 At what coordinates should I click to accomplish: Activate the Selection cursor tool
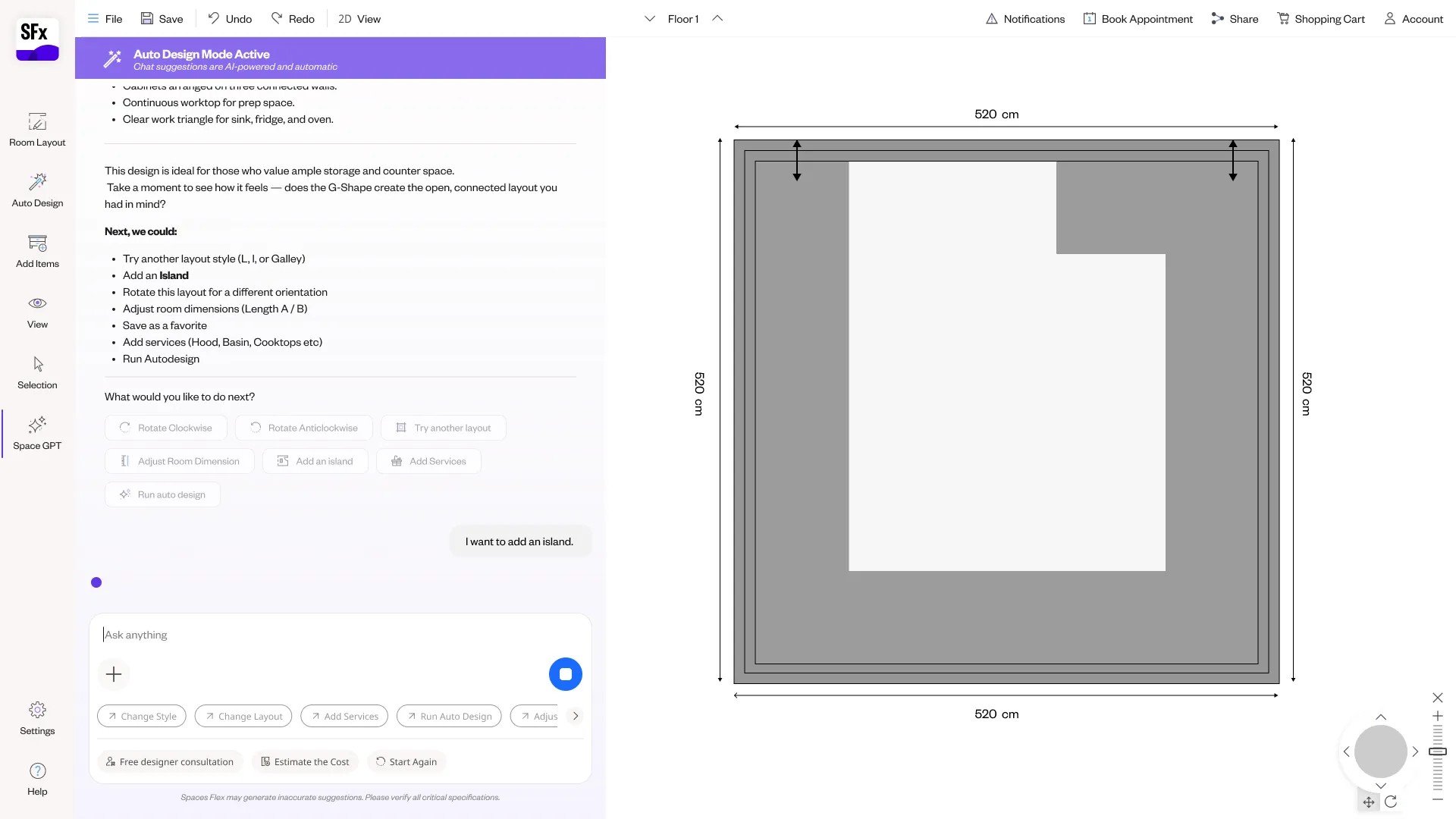(37, 372)
